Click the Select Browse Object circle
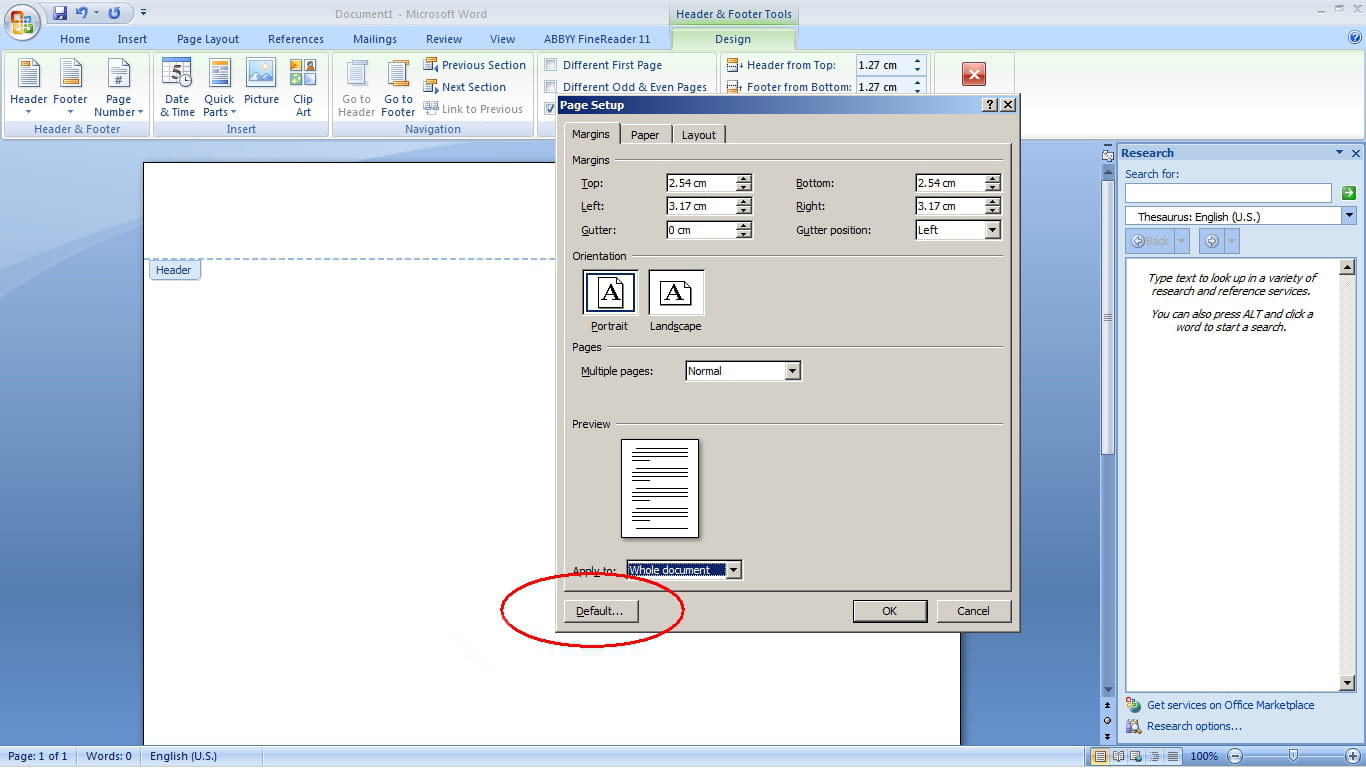 tap(1107, 720)
